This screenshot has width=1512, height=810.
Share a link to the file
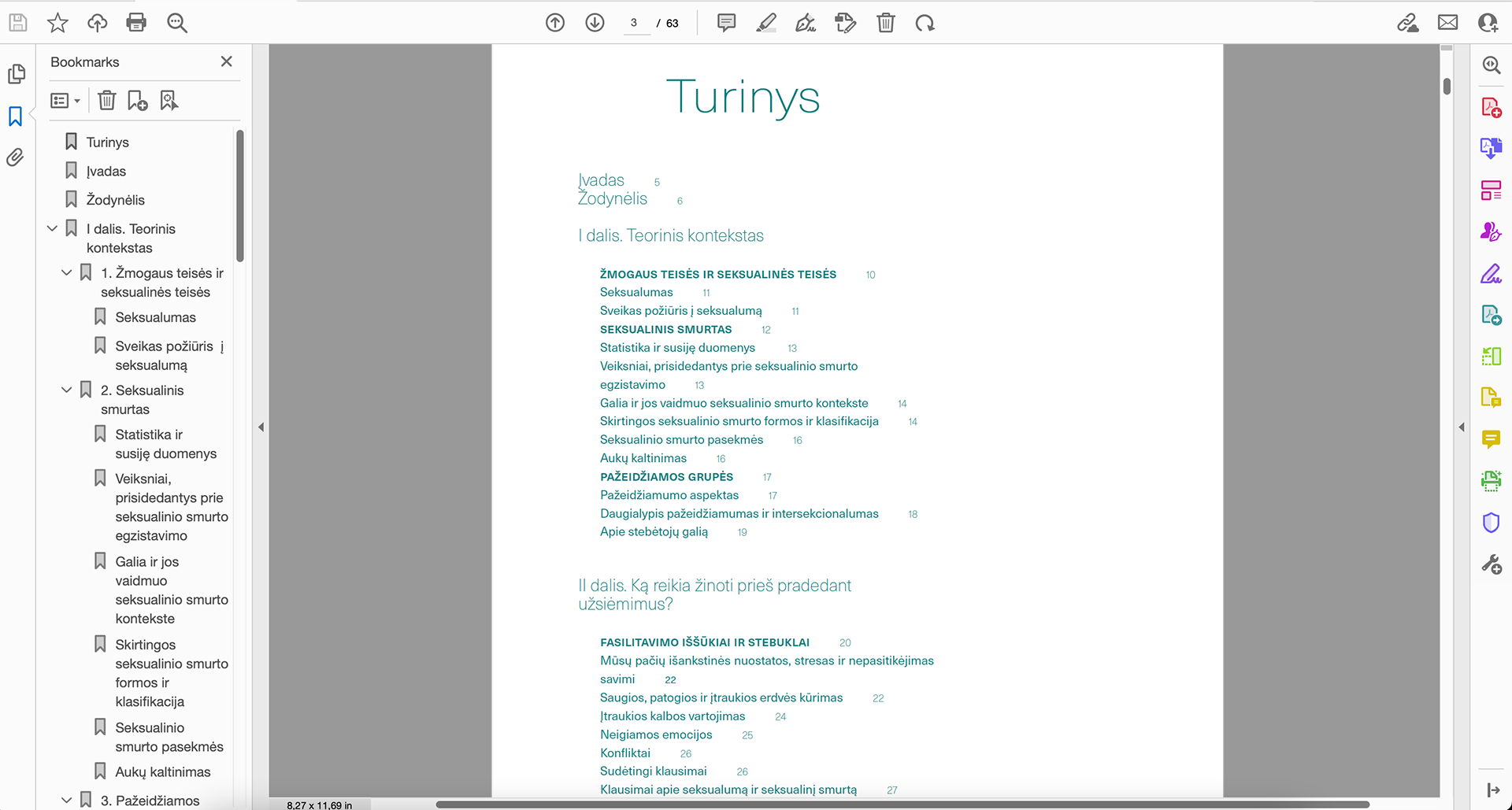pyautogui.click(x=1408, y=23)
